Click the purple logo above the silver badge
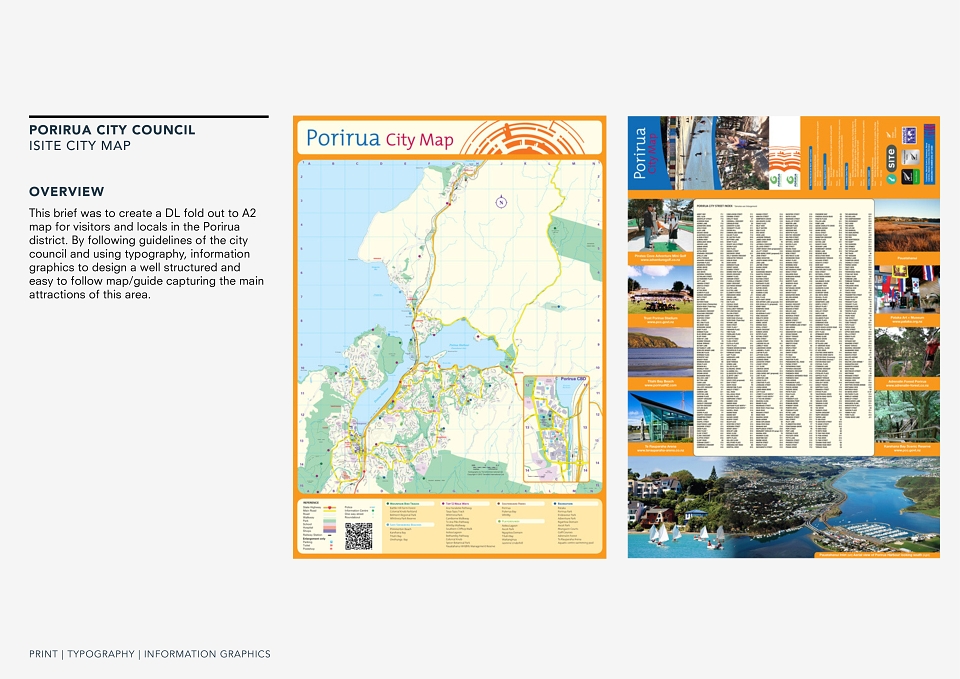960x679 pixels. (x=909, y=135)
